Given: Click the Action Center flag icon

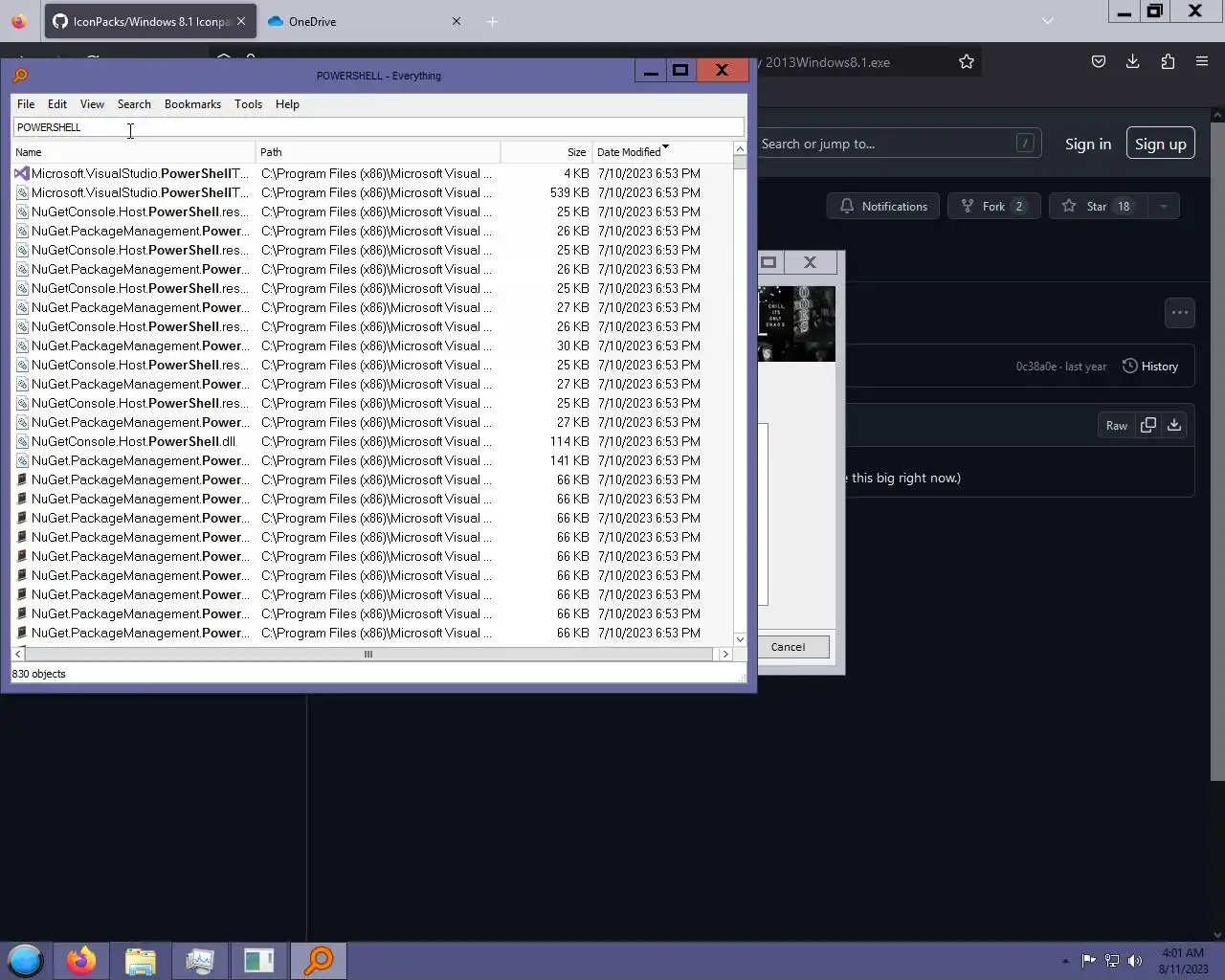Looking at the screenshot, I should (x=1088, y=961).
